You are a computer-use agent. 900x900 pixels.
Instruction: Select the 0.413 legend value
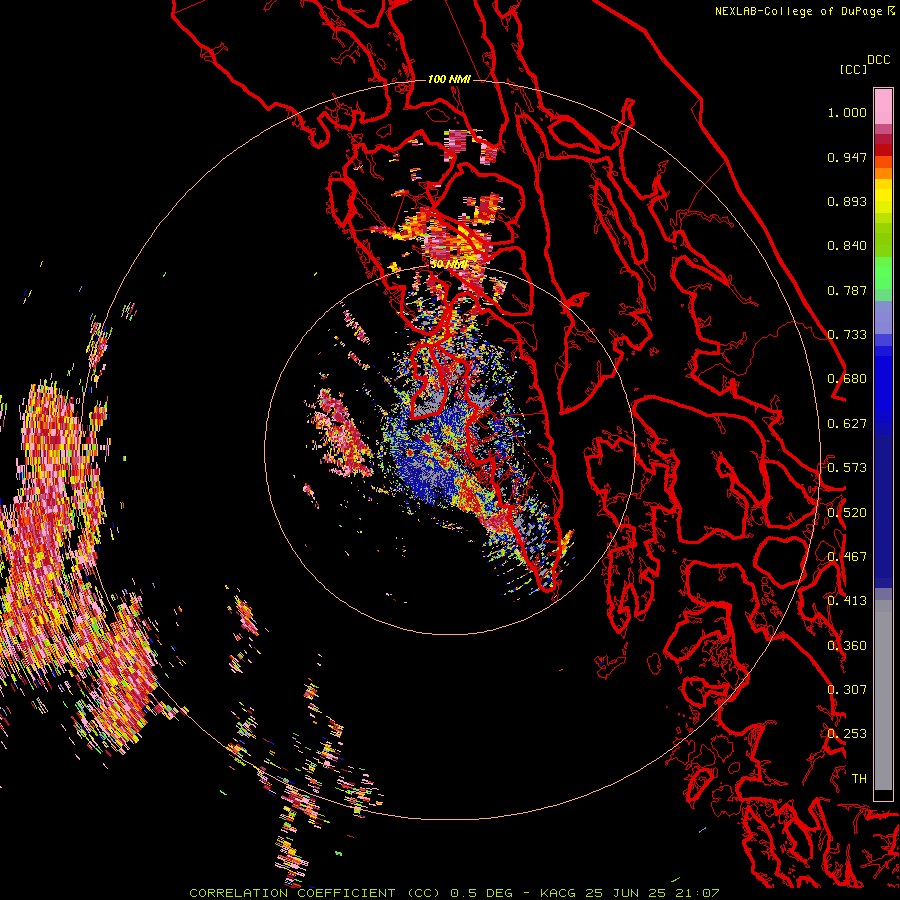coord(847,601)
